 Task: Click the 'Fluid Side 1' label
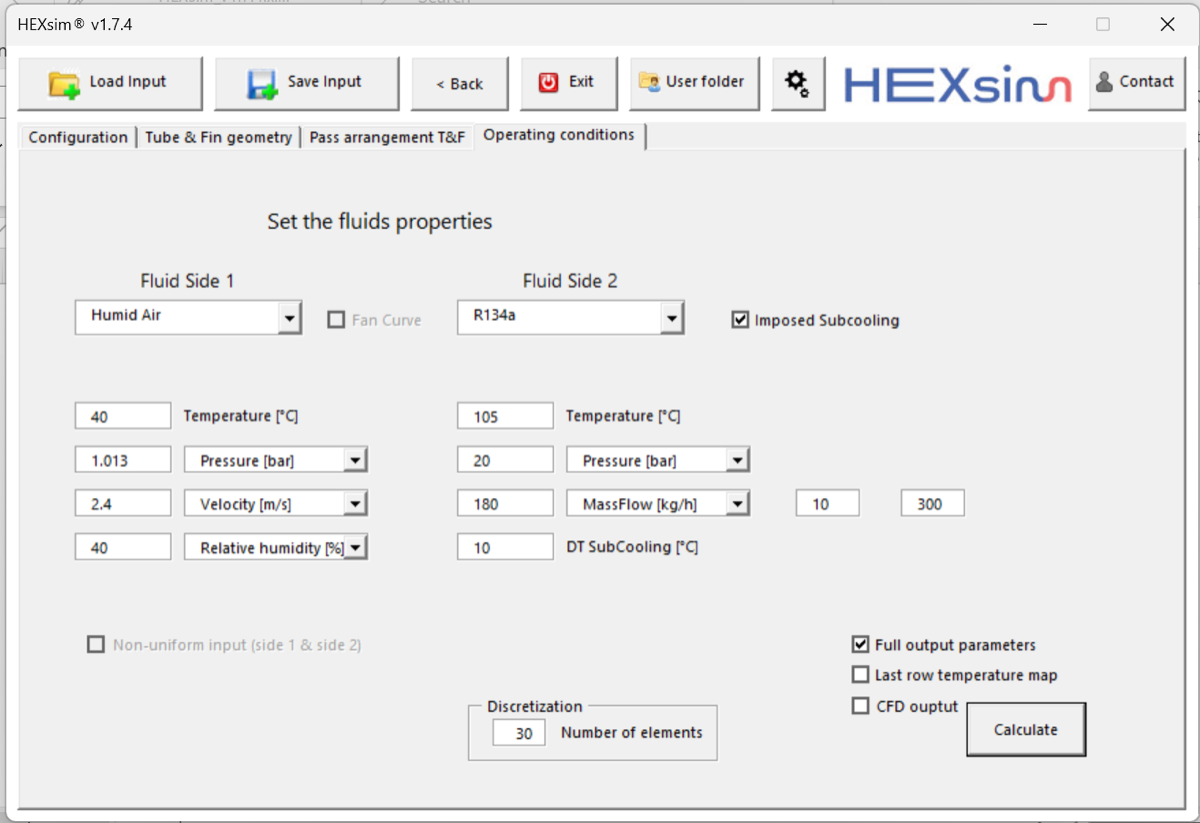(187, 281)
